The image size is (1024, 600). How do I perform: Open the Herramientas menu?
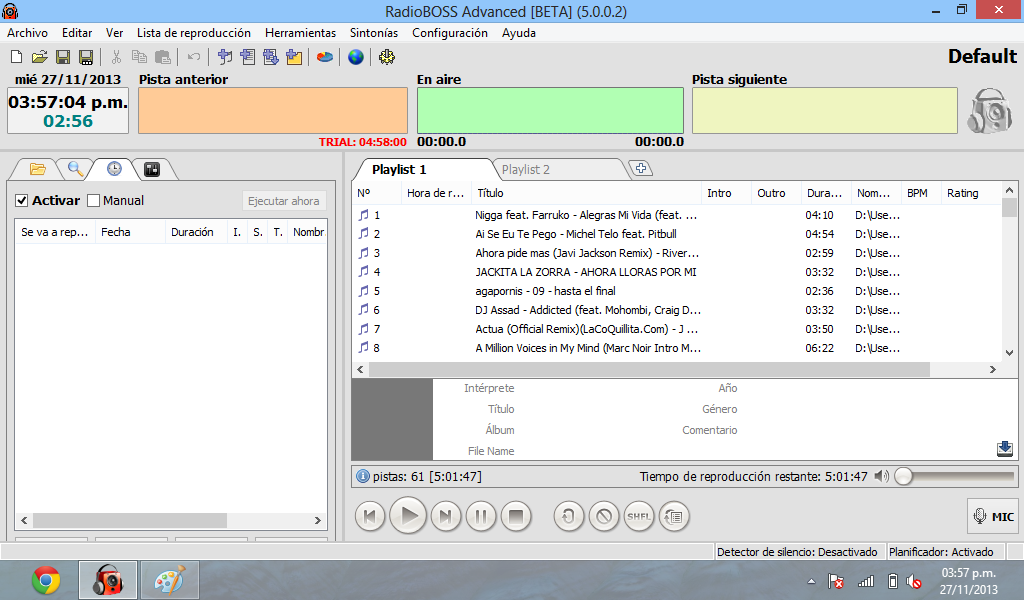tap(300, 33)
